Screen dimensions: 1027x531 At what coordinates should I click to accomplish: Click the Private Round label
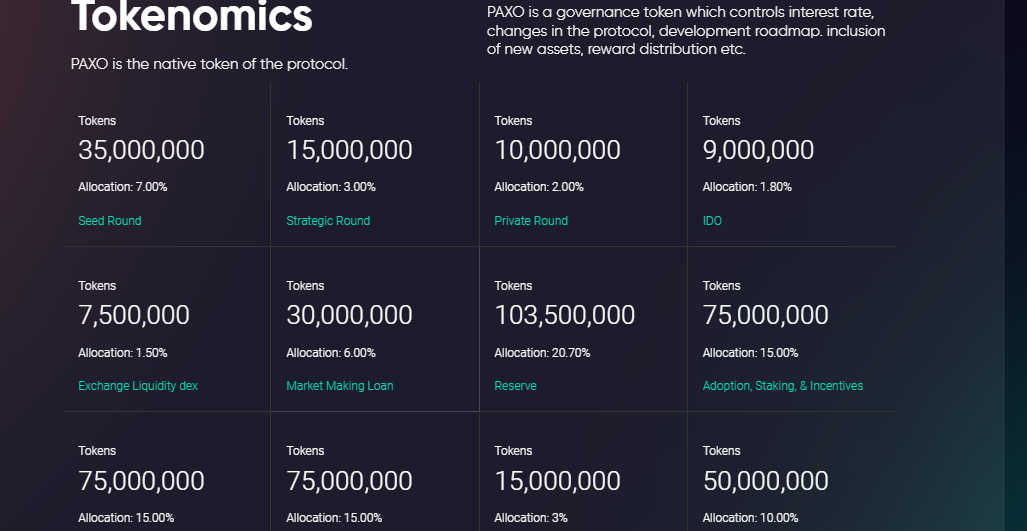(531, 221)
